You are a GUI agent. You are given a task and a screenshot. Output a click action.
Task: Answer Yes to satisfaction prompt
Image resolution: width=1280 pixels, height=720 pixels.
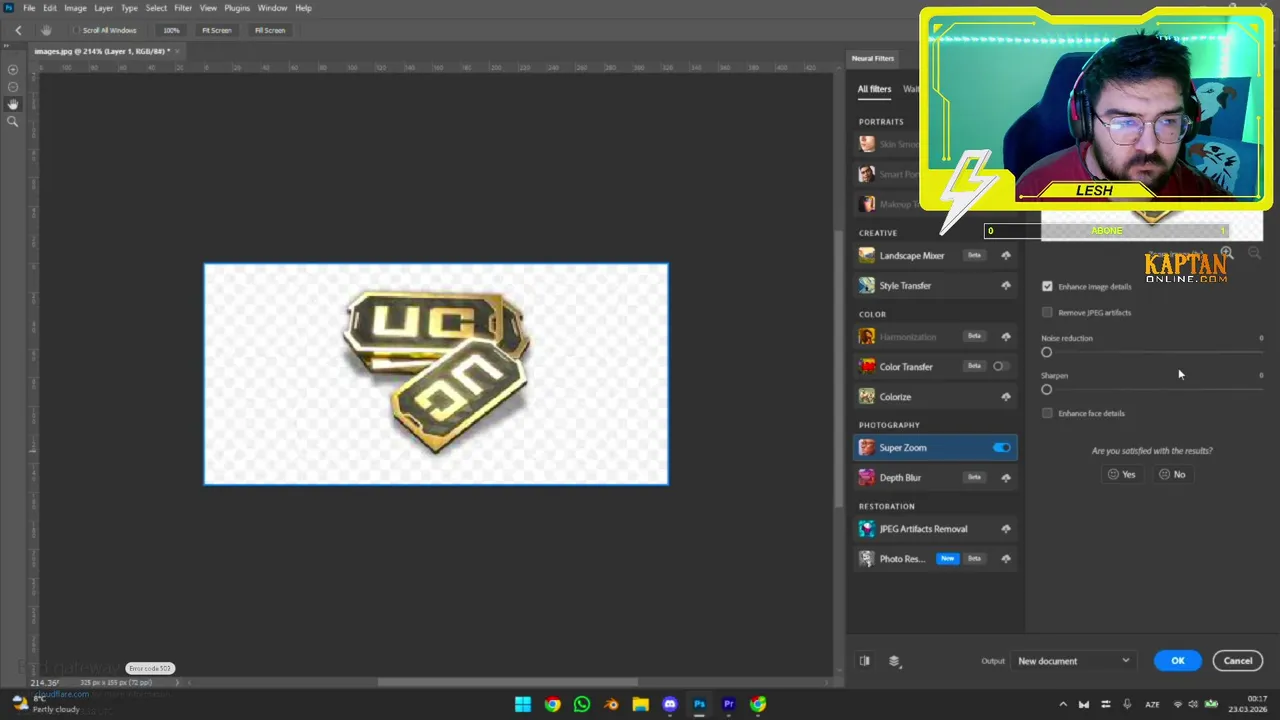[x=1122, y=474]
